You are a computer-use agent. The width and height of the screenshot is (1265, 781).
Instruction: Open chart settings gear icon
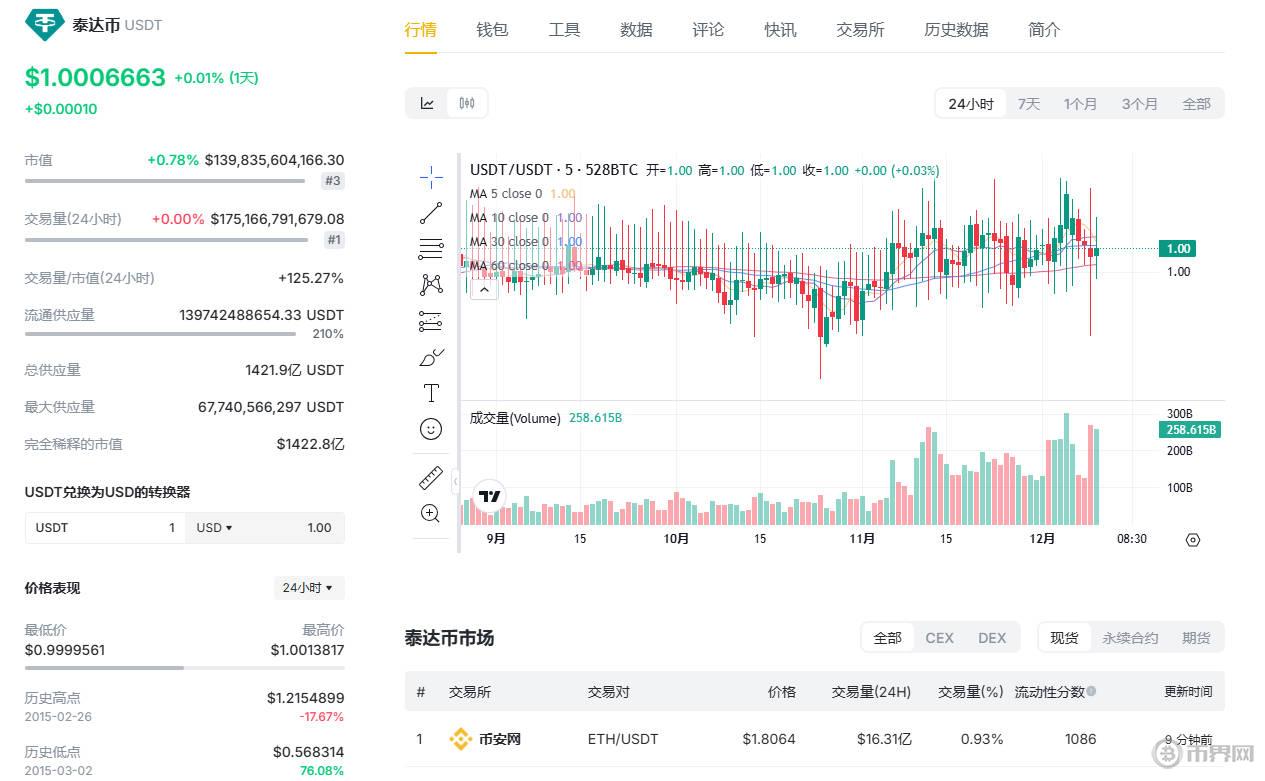(1192, 539)
